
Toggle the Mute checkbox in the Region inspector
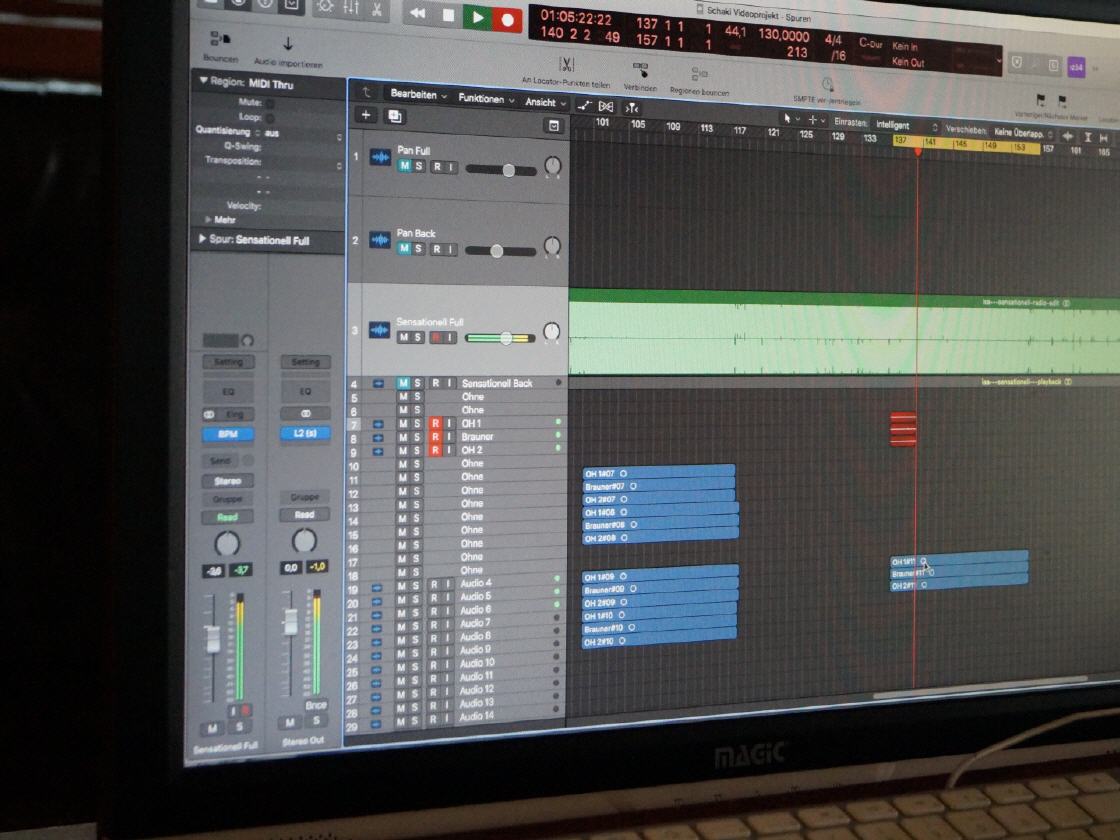[x=270, y=104]
